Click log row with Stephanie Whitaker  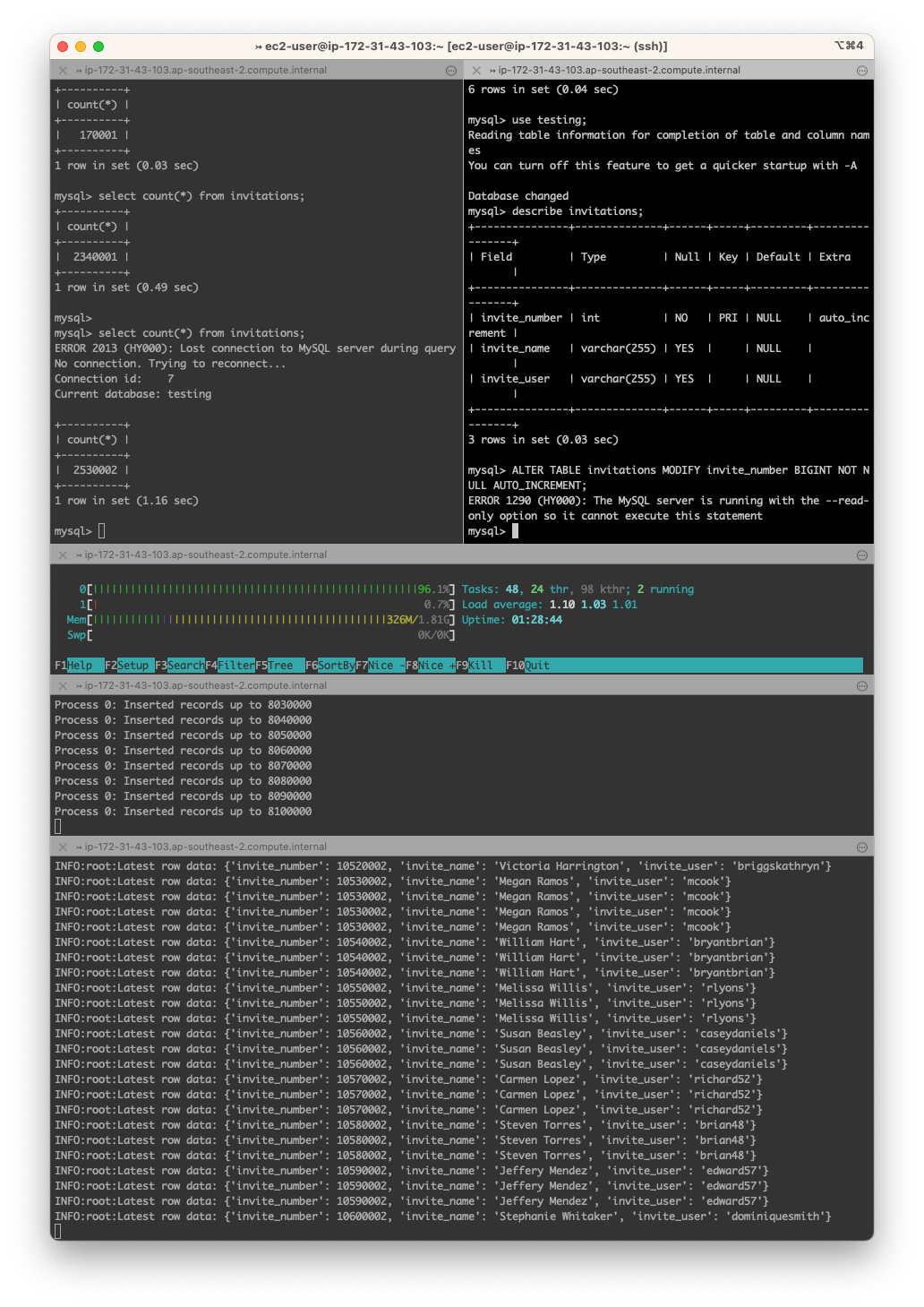443,1217
